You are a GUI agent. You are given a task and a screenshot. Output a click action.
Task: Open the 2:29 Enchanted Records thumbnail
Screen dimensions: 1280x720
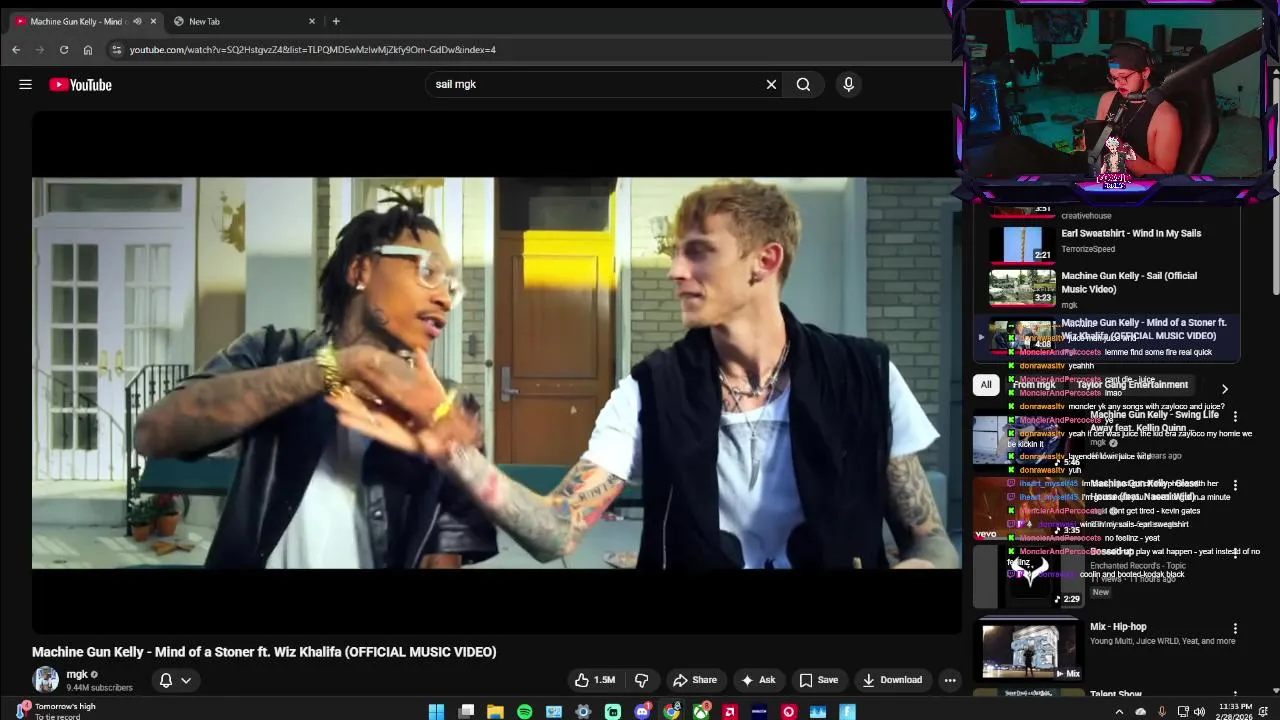tap(1028, 576)
